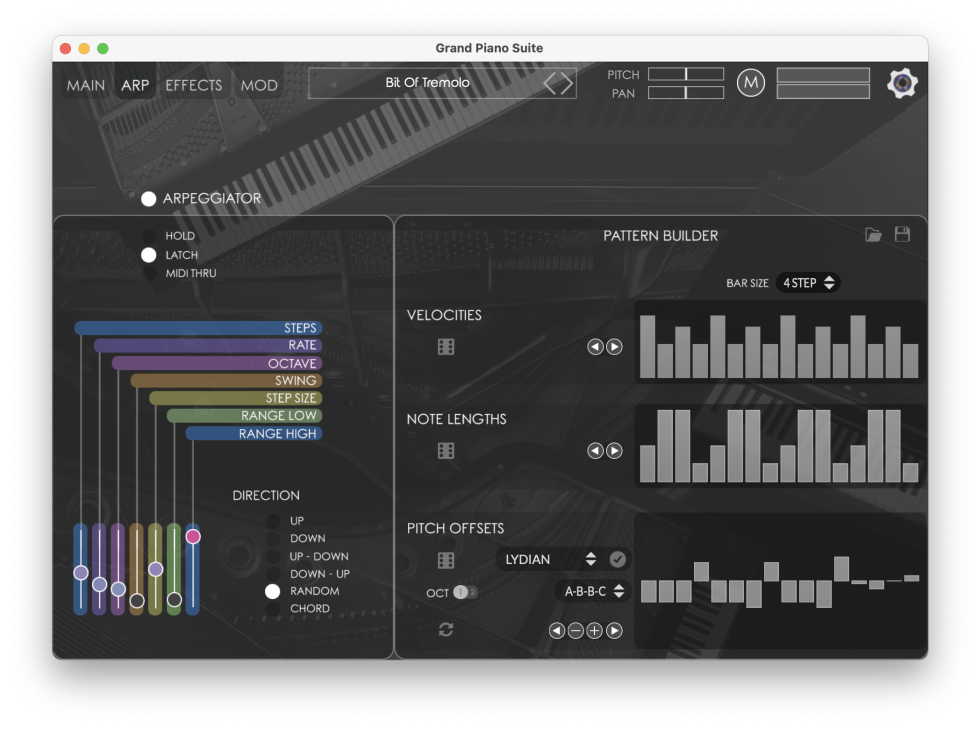Randomize velocities with dice icon

pyautogui.click(x=446, y=347)
